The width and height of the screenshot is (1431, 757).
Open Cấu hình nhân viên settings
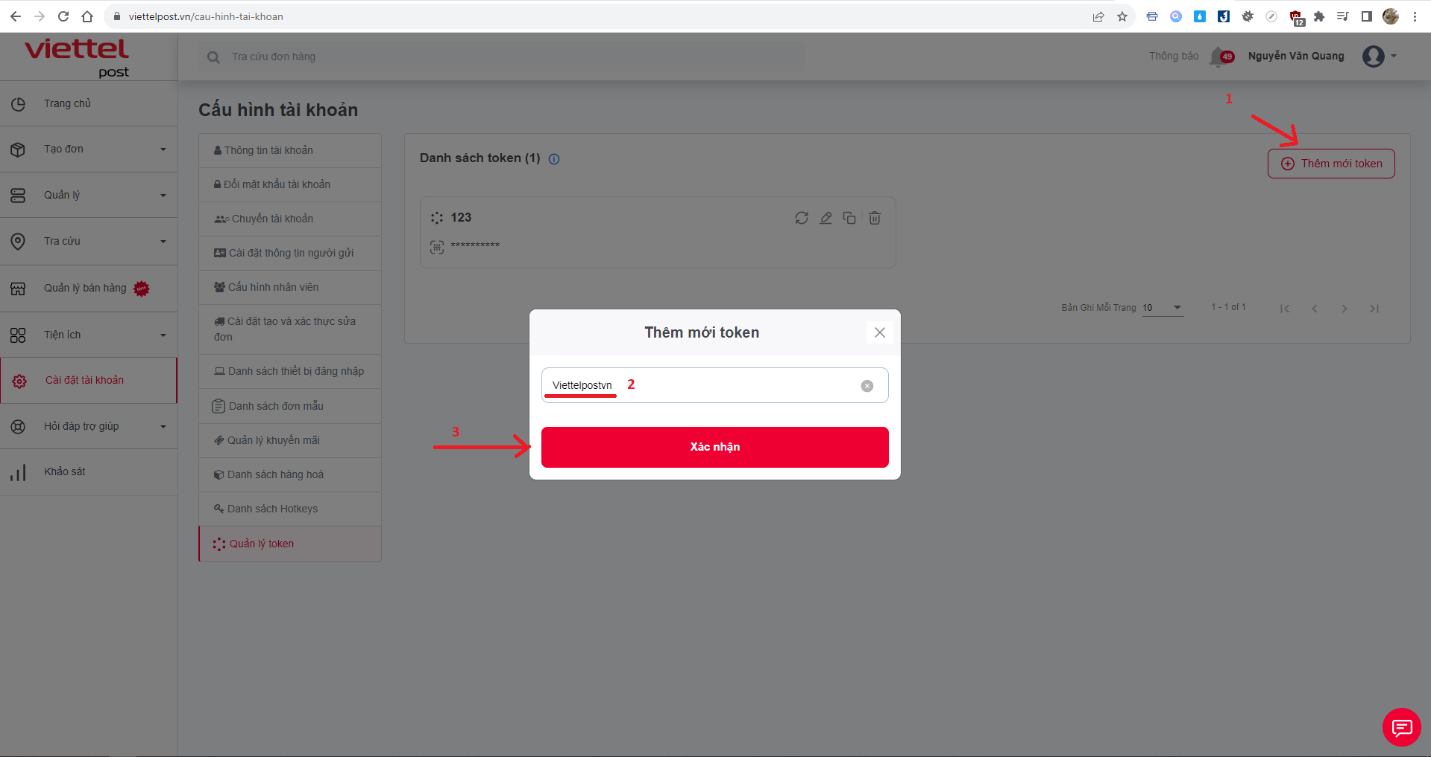click(290, 287)
